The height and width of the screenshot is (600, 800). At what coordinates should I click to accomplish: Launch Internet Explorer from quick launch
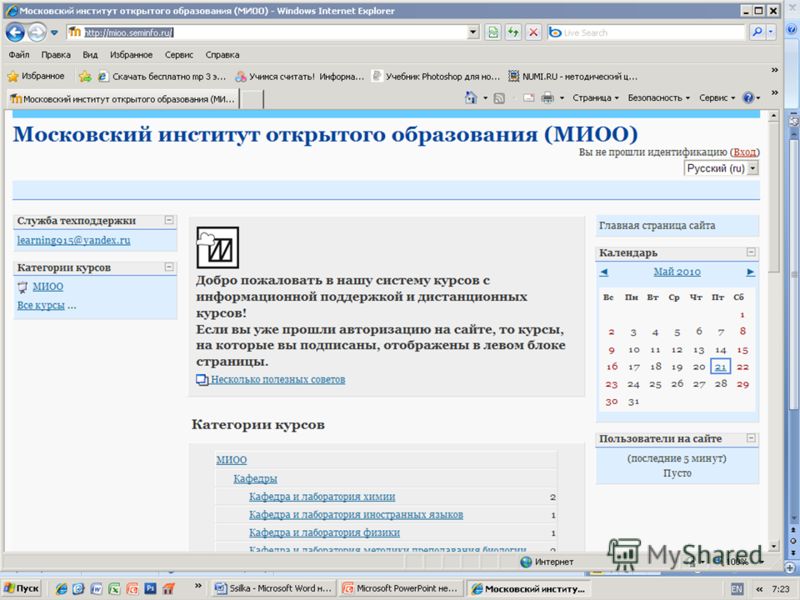pos(61,589)
